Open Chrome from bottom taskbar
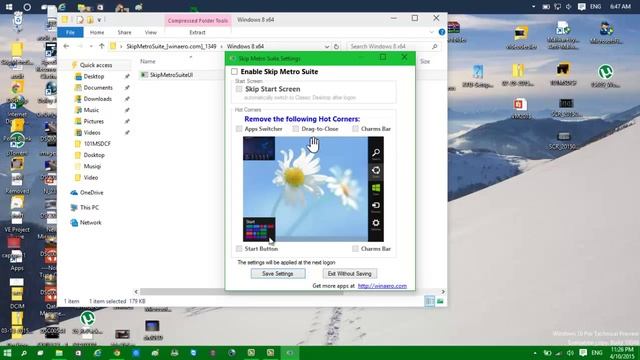The image size is (640, 360). pyautogui.click(x=117, y=353)
